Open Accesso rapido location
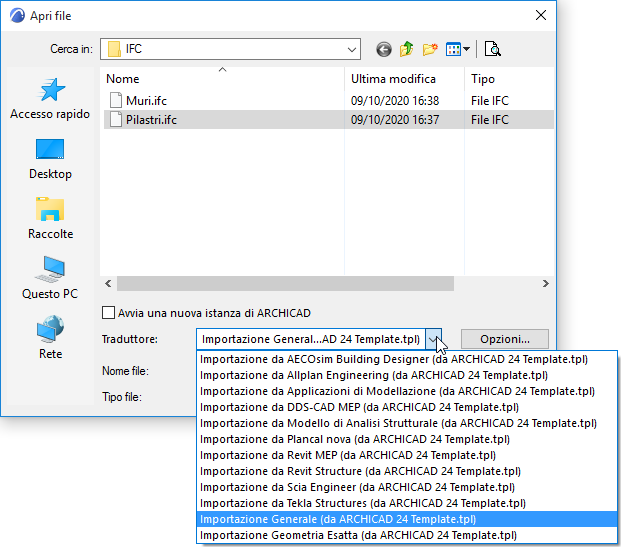The width and height of the screenshot is (621, 547). point(50,99)
